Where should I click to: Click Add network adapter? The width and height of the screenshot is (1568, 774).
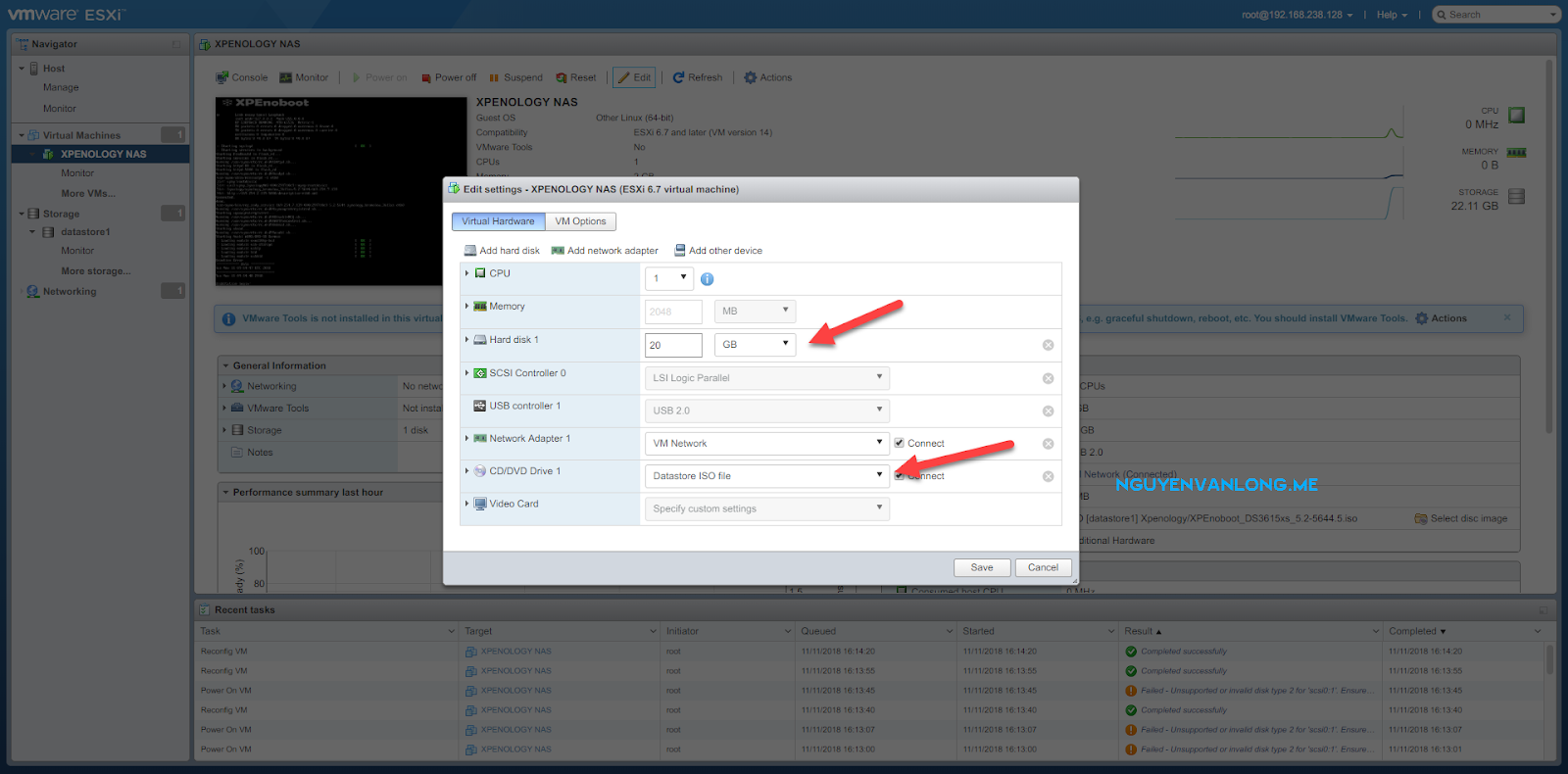click(x=605, y=251)
